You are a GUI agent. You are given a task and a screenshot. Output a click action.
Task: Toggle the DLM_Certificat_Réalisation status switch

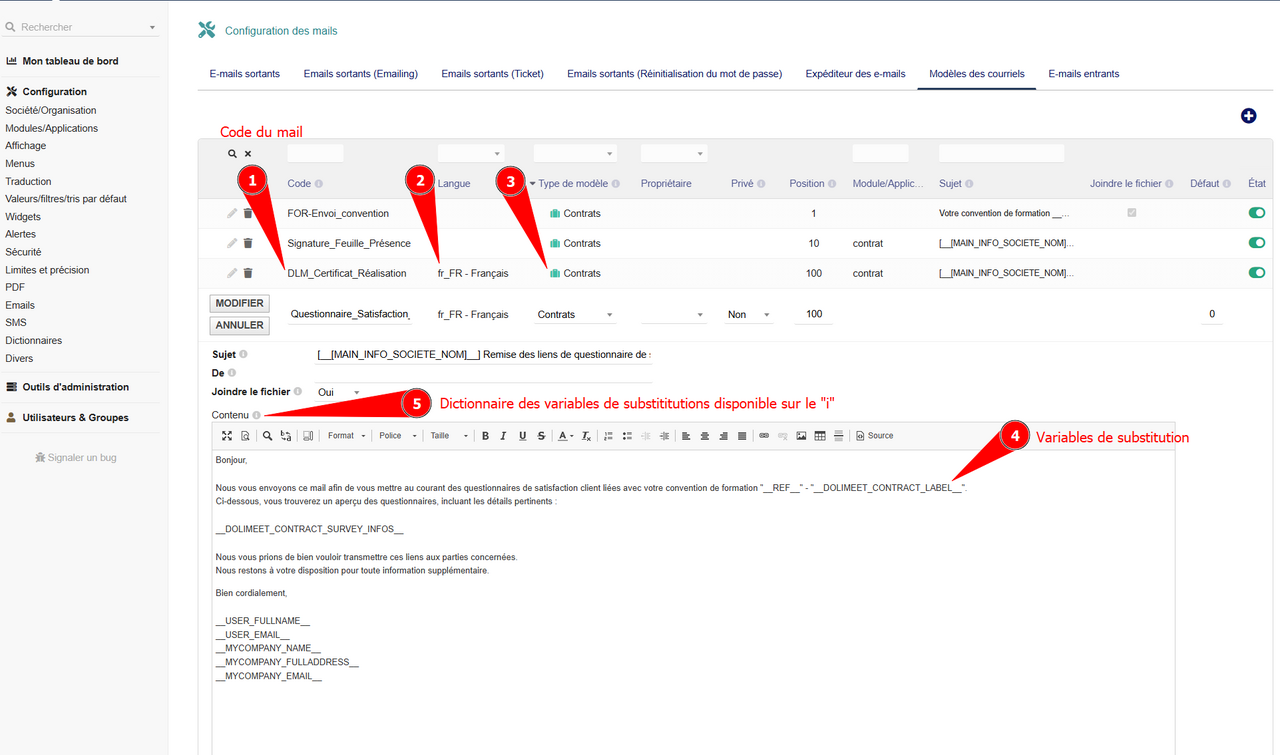coord(1256,273)
